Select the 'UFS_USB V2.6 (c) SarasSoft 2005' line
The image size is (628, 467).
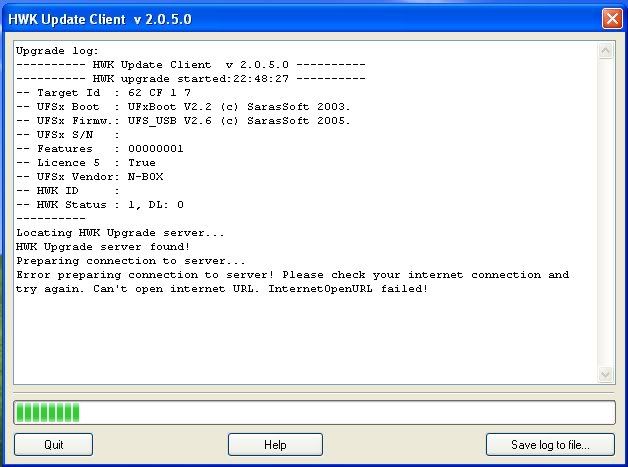[x=183, y=121]
